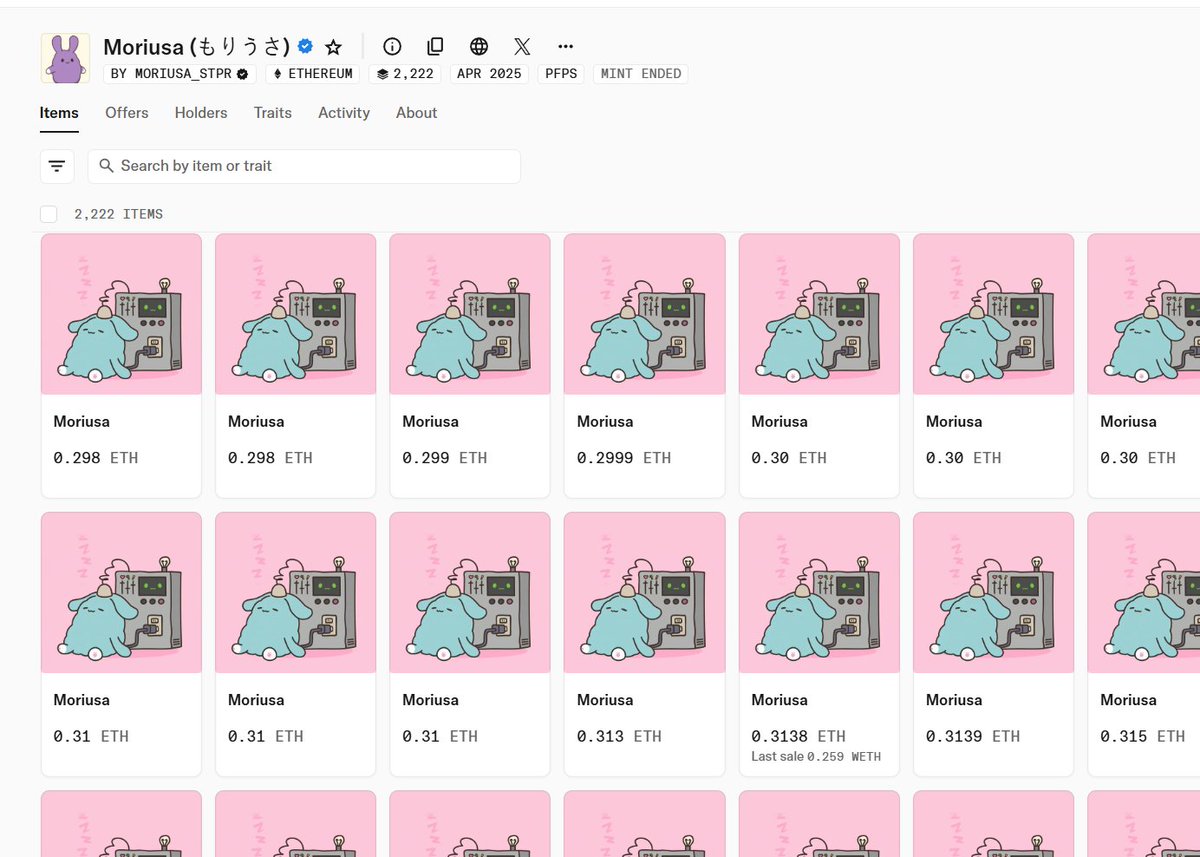Focus the Search by item or trait field

tap(304, 166)
